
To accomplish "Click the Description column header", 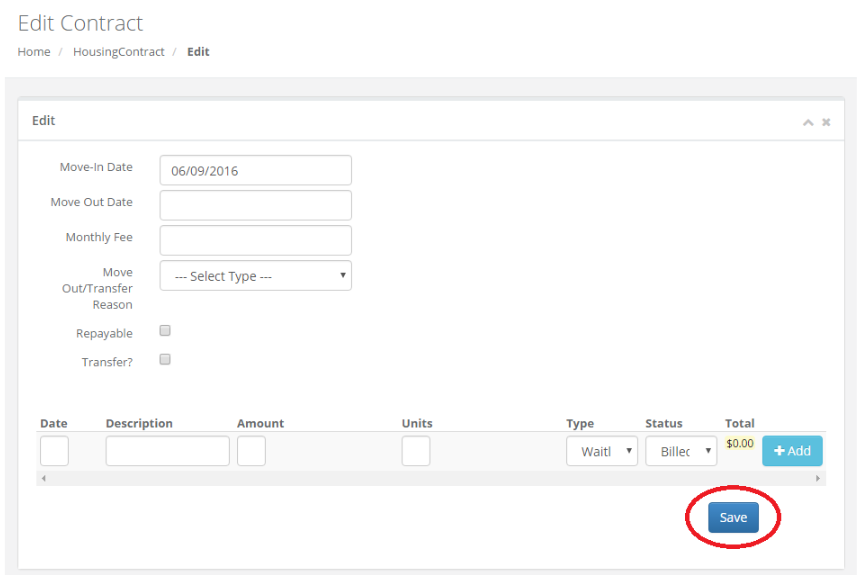I will tap(139, 424).
